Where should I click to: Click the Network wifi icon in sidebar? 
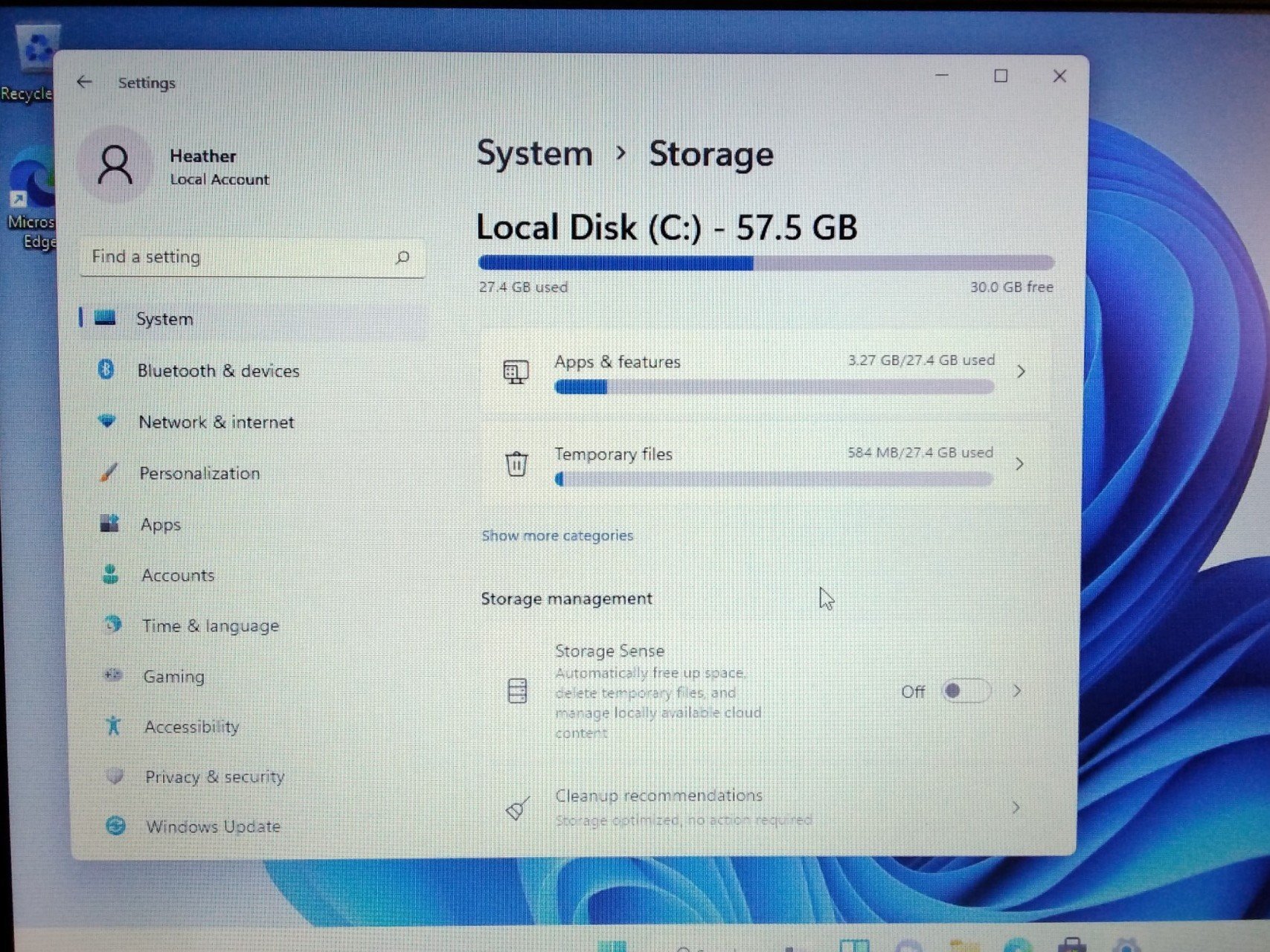[x=108, y=421]
